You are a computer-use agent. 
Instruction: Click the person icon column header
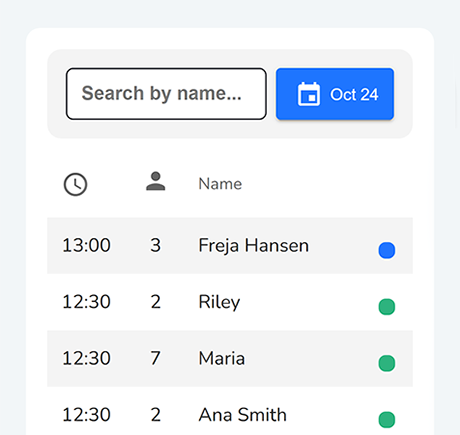click(x=156, y=181)
